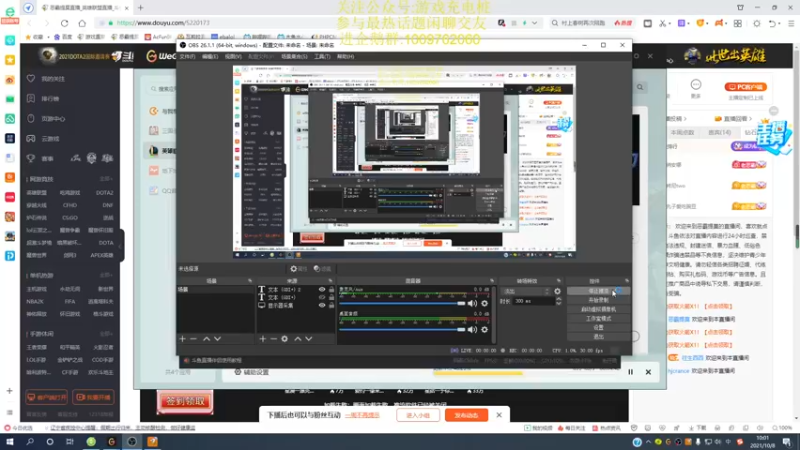
Task: Open Windows taskbar search
Action: (x=30, y=442)
